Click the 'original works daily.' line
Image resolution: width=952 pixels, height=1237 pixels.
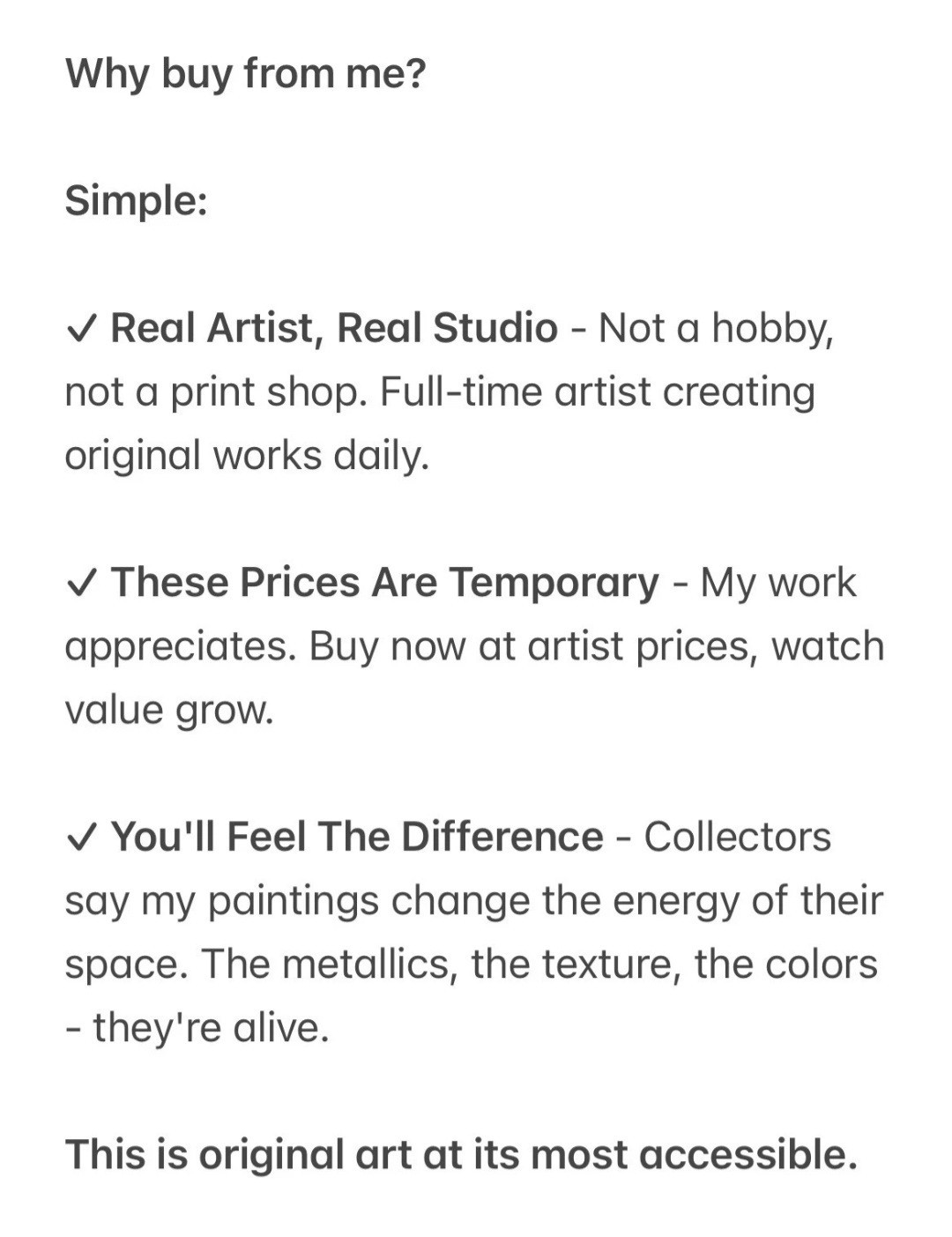pyautogui.click(x=247, y=456)
